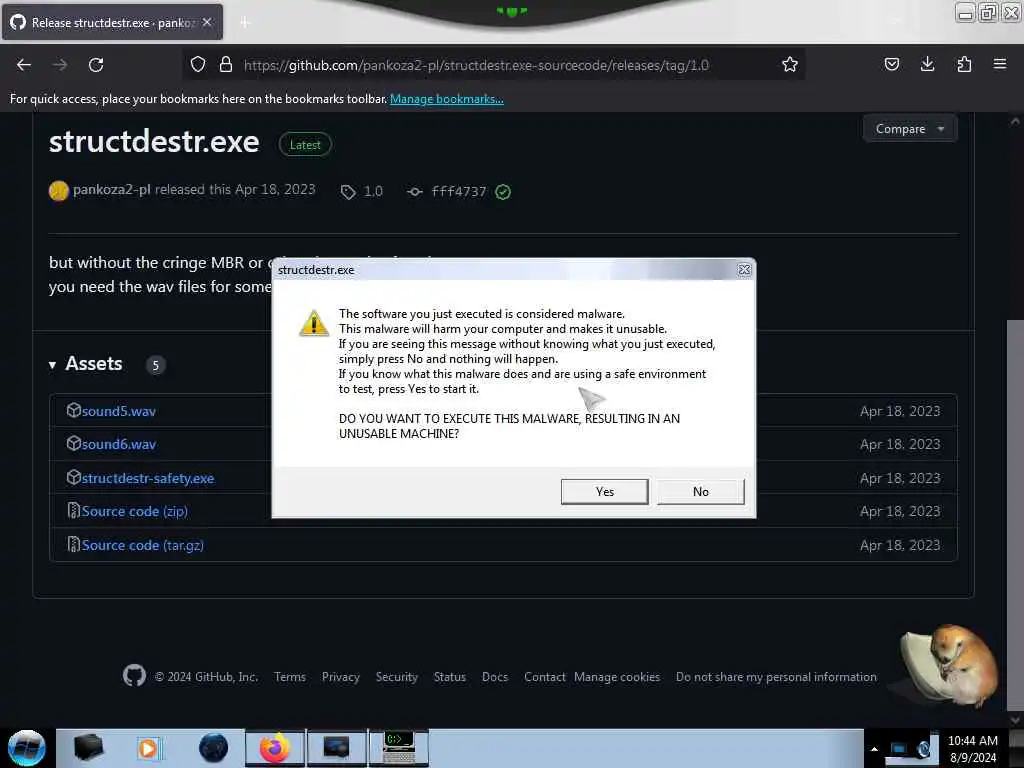The width and height of the screenshot is (1024, 768).
Task: Go back to the previous page
Action: 24,65
